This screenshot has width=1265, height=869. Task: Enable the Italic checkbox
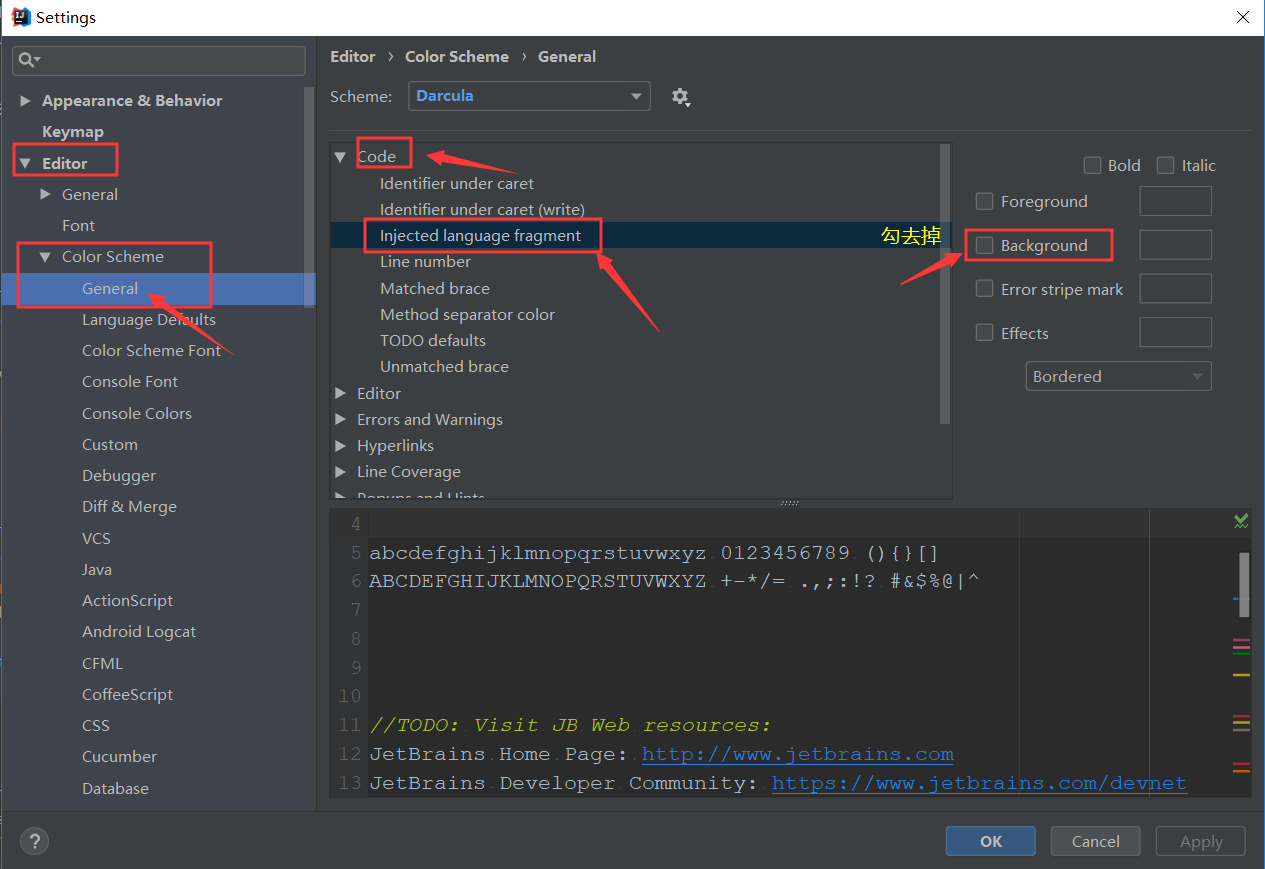pos(1165,165)
